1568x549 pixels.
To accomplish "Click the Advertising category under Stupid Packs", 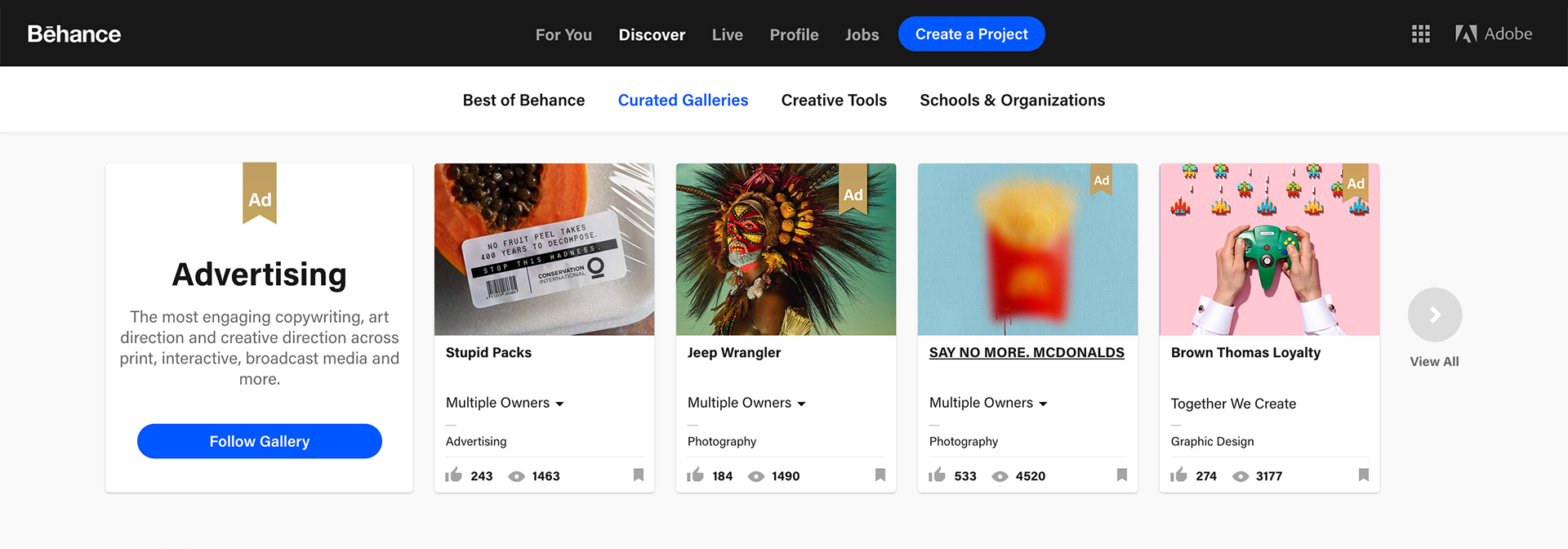I will 476,441.
